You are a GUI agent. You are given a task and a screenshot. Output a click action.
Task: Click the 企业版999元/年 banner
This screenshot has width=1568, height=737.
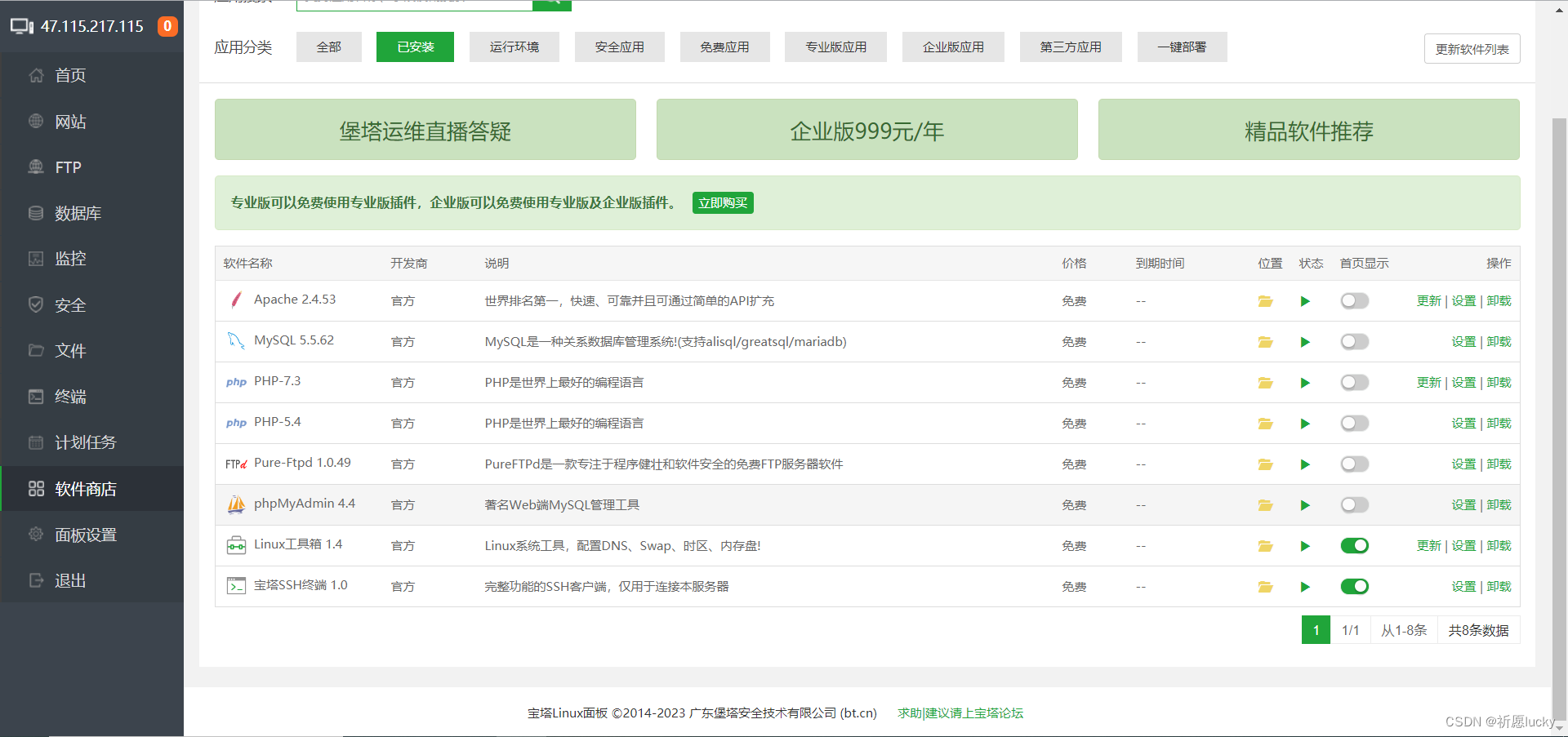(867, 130)
